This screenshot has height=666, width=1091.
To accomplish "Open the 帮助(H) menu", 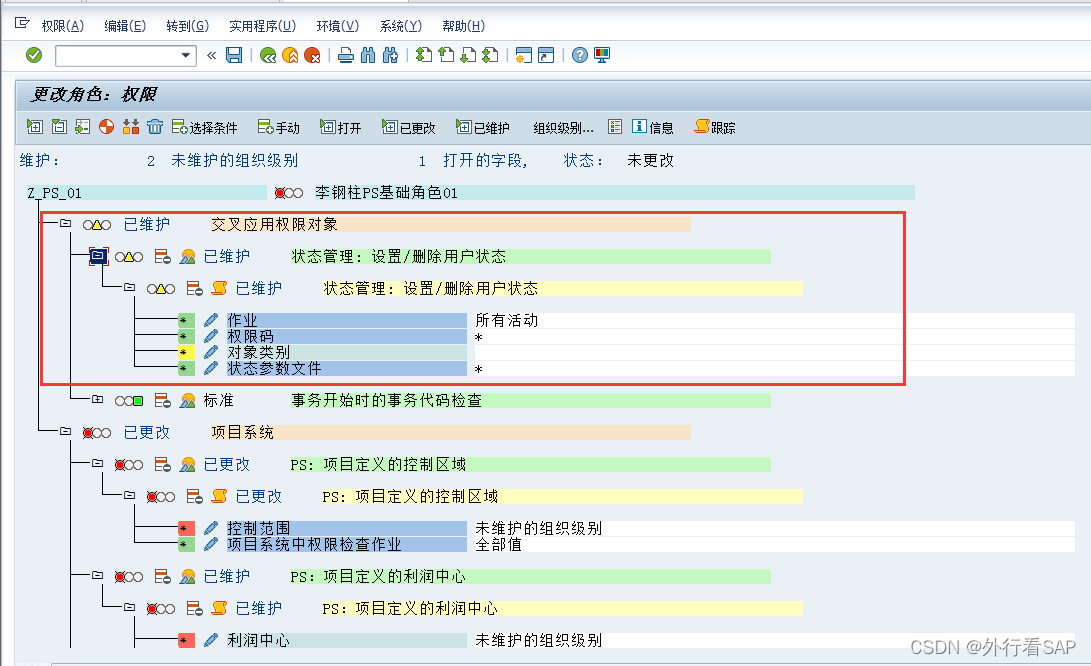I will pyautogui.click(x=463, y=26).
